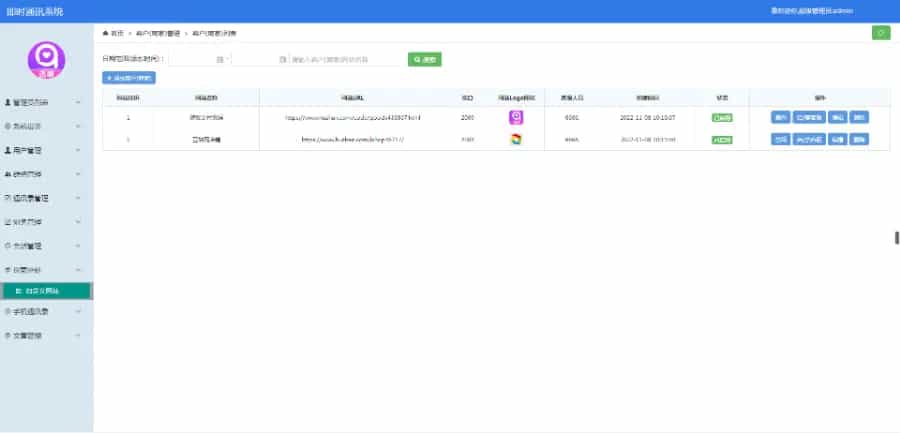Viewport: 900px width, 433px height.
Task: Click the green status badge in second row
Action: [721, 139]
